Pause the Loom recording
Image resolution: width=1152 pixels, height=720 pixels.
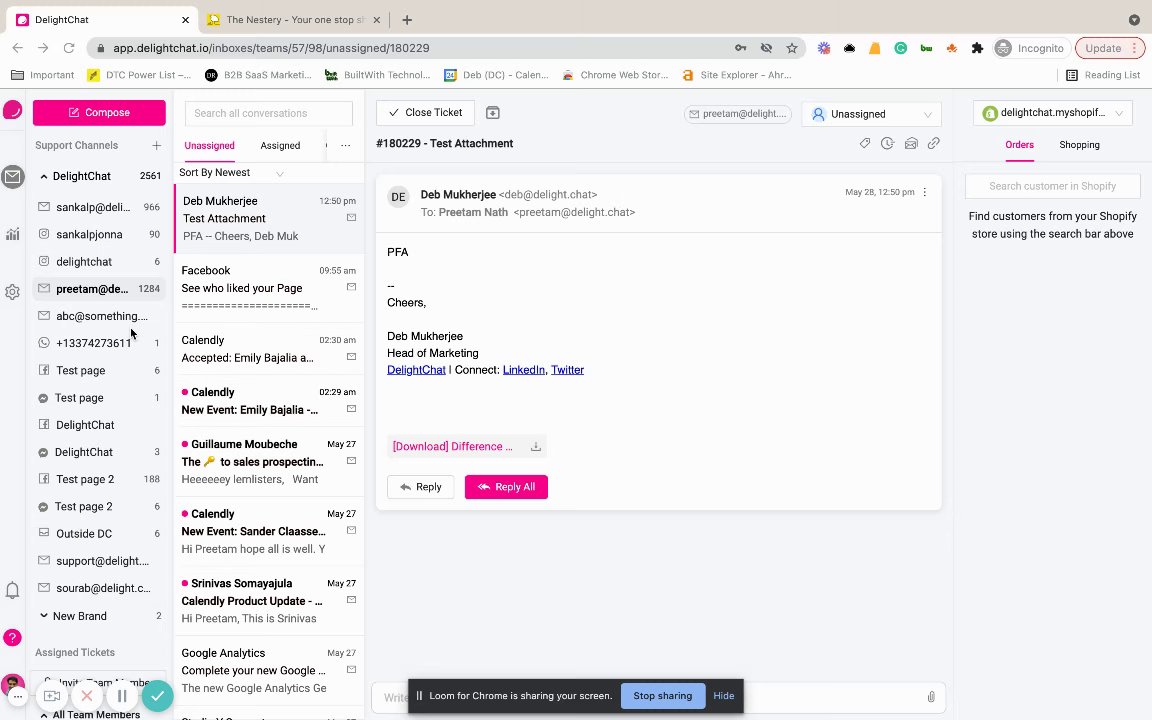(x=122, y=696)
